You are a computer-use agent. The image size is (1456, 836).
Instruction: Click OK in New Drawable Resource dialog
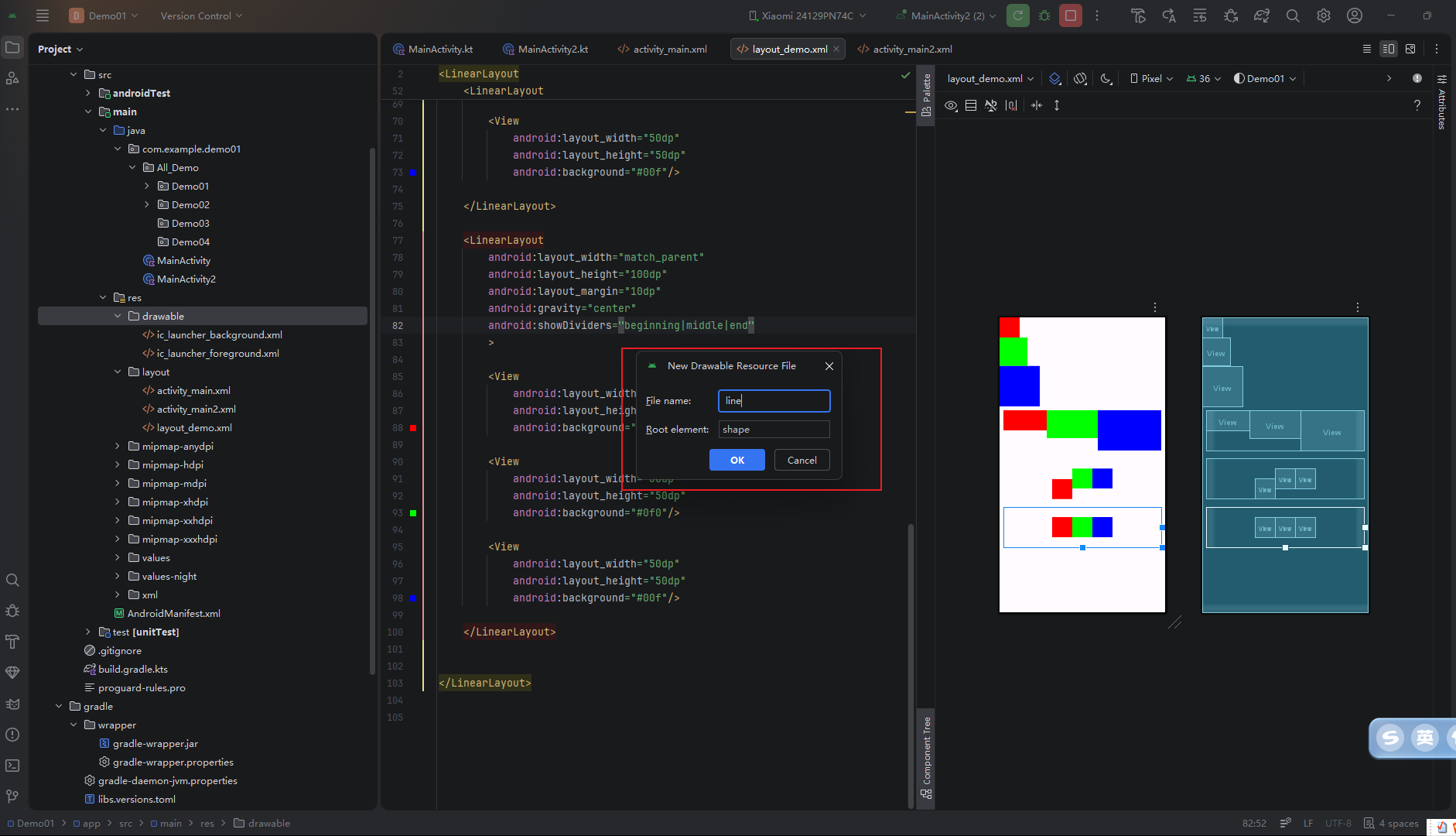(737, 460)
